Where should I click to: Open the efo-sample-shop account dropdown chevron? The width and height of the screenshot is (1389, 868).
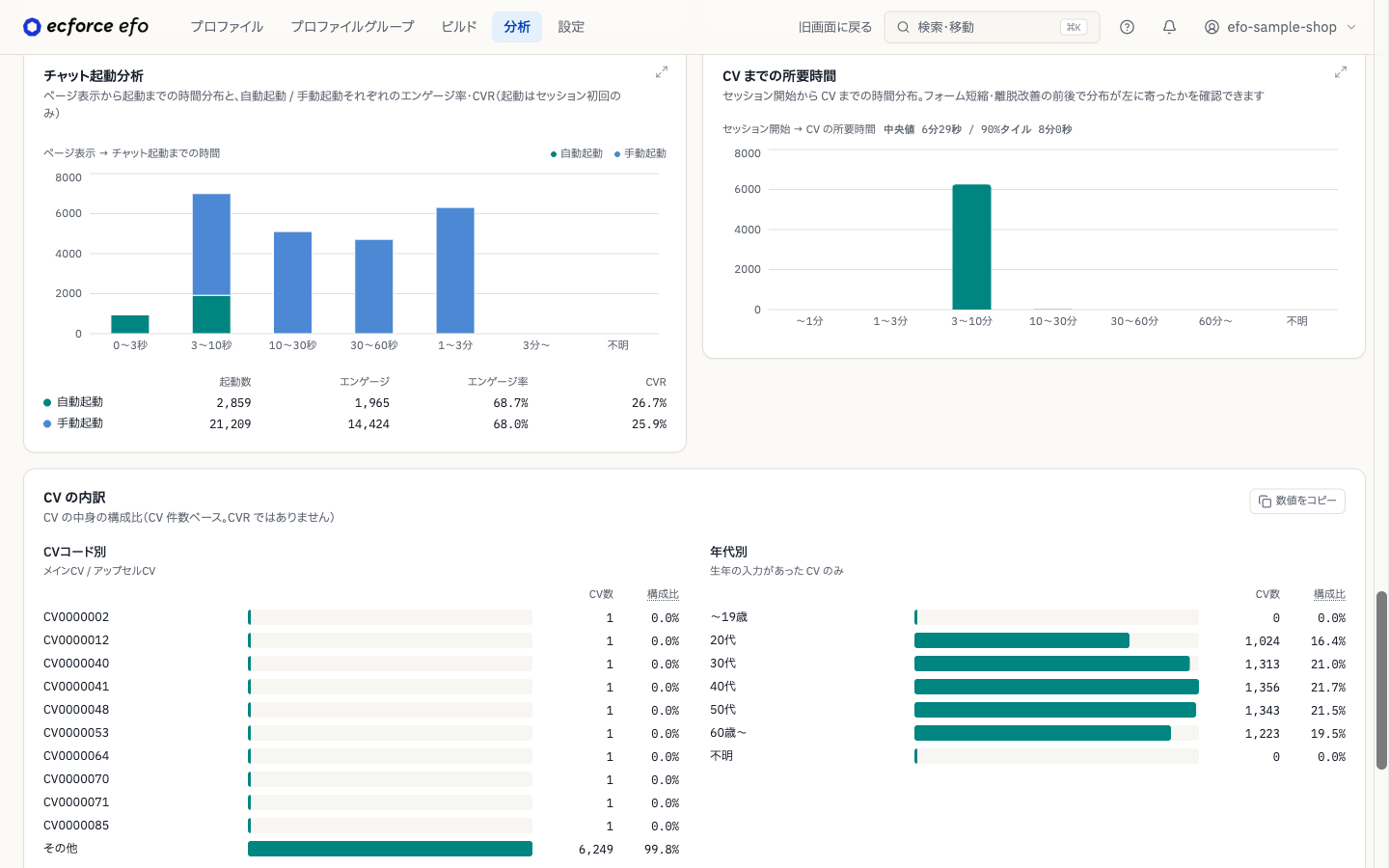coord(1351,27)
